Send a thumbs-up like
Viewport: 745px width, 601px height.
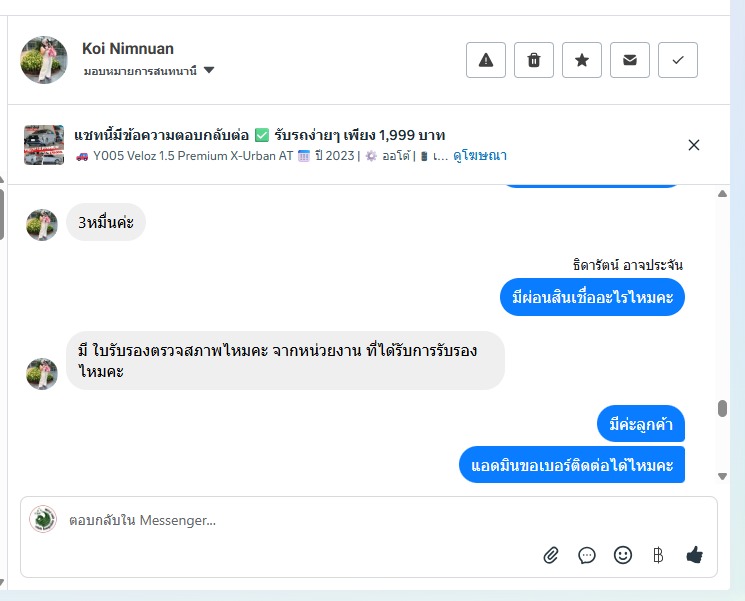coord(695,555)
